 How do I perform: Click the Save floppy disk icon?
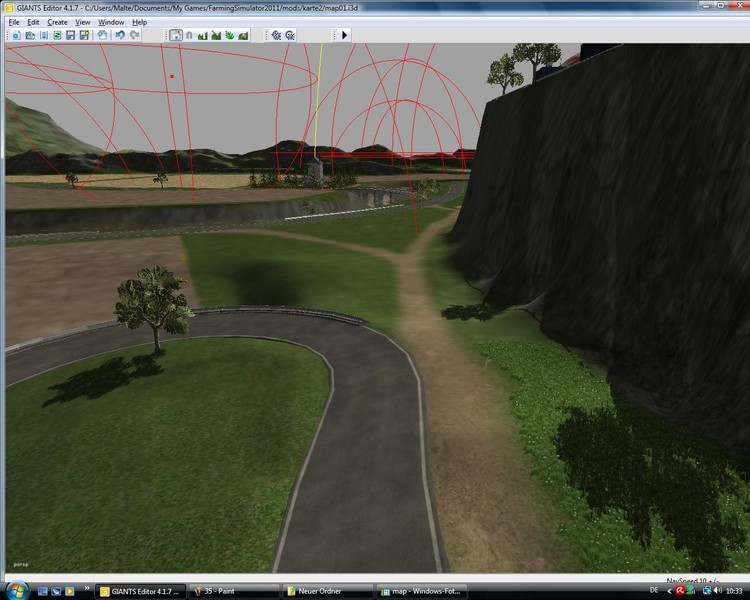[71, 35]
